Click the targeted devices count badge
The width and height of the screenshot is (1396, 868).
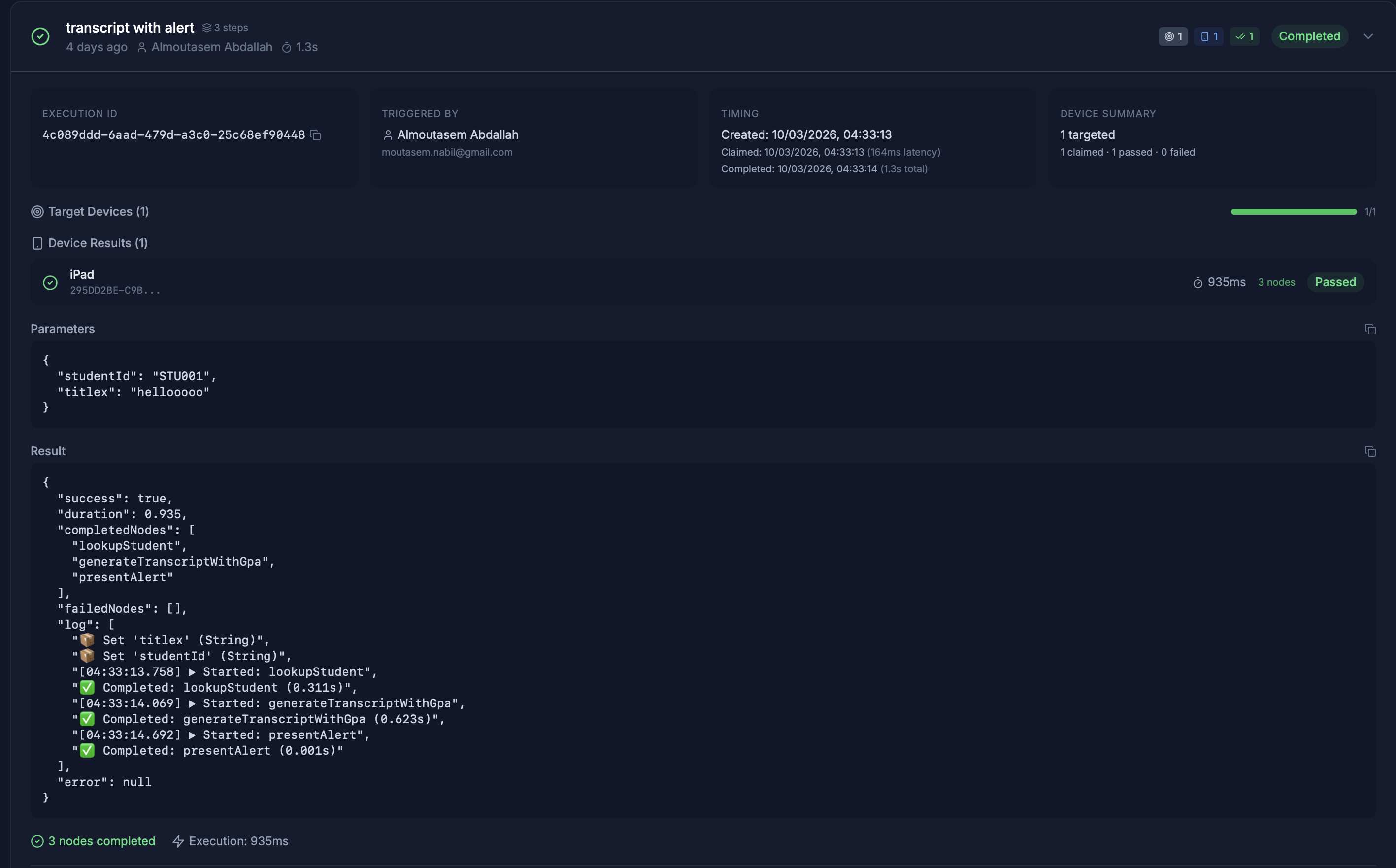click(x=1173, y=36)
